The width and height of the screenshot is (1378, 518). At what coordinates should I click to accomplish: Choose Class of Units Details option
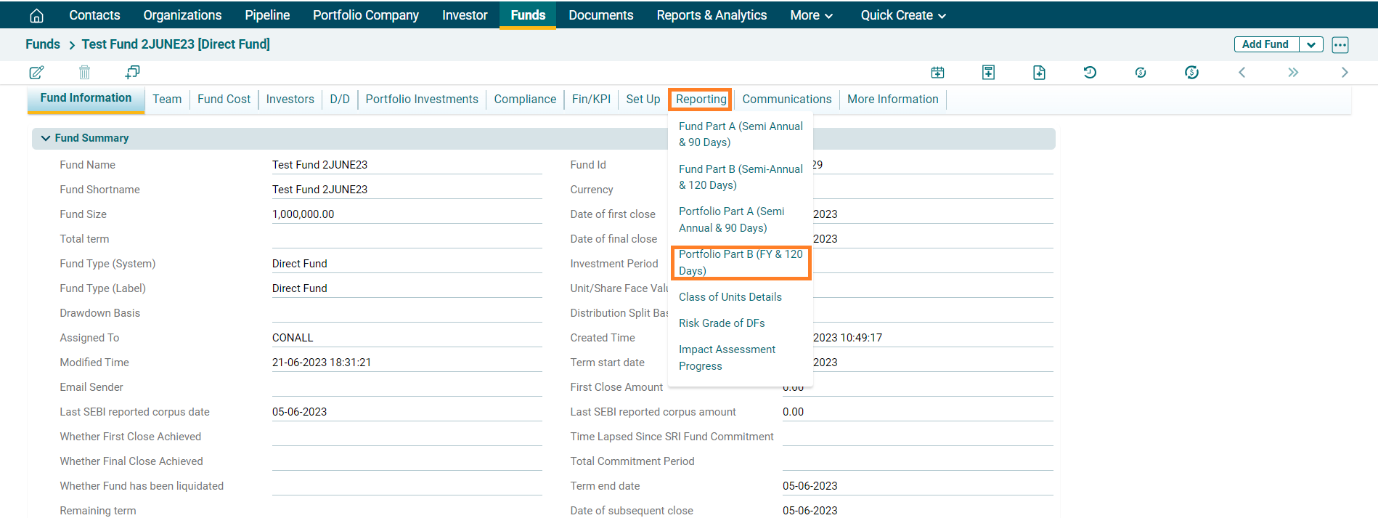(730, 297)
